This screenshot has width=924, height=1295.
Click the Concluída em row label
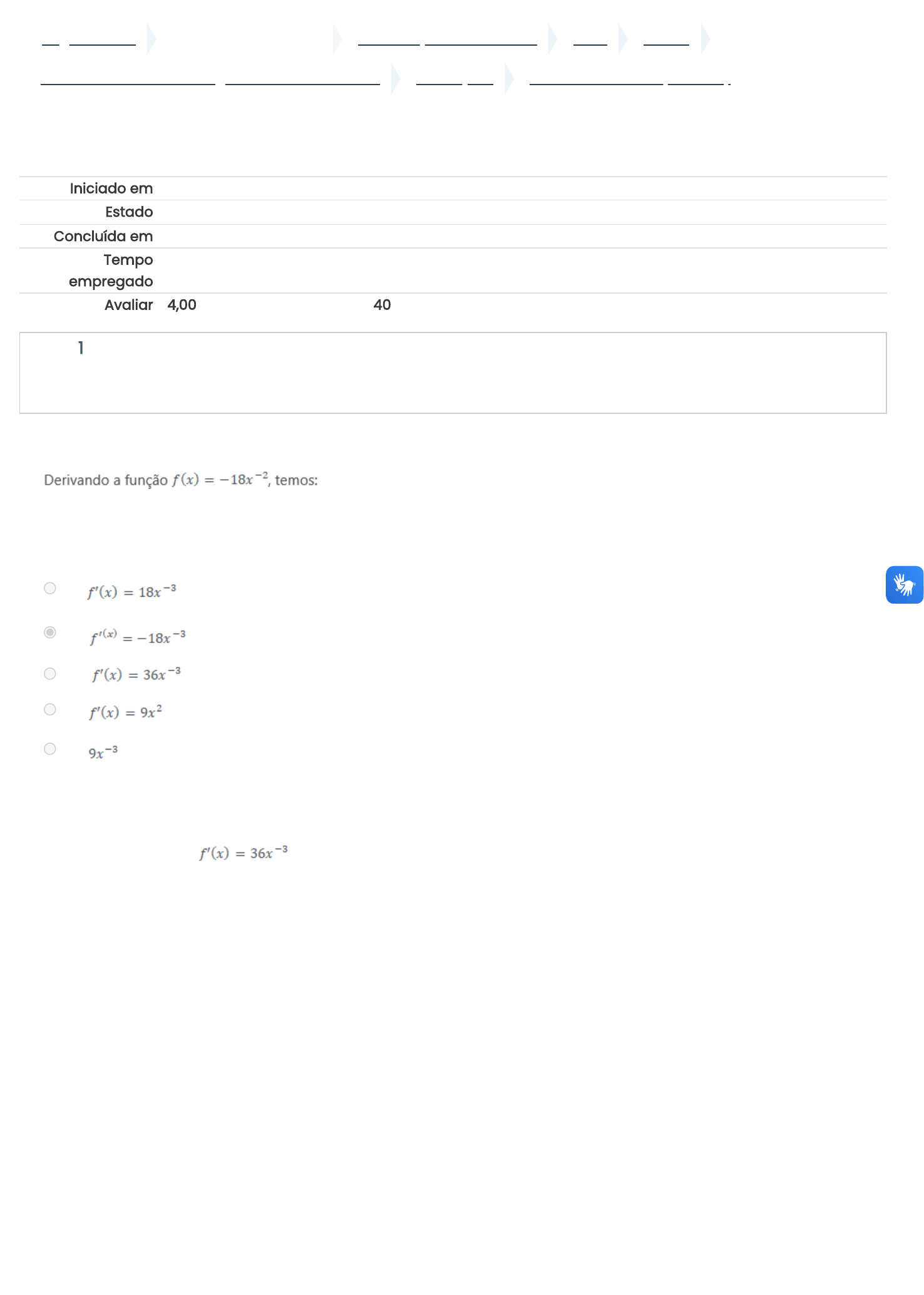click(103, 236)
